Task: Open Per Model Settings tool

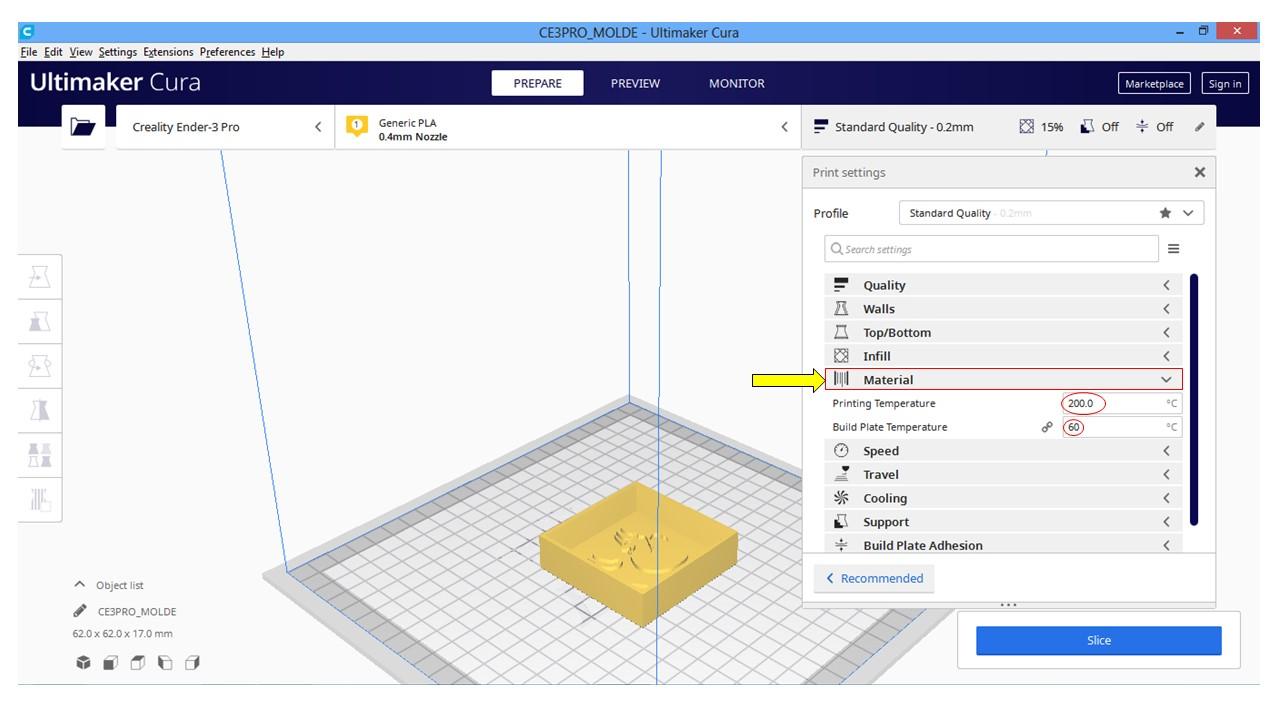Action: click(39, 454)
